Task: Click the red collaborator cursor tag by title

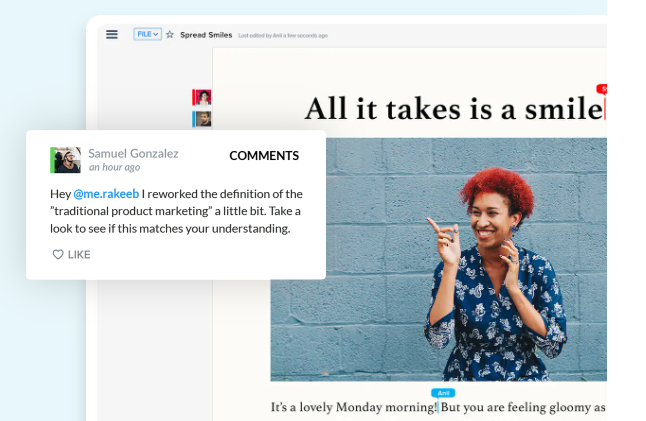Action: [x=602, y=89]
